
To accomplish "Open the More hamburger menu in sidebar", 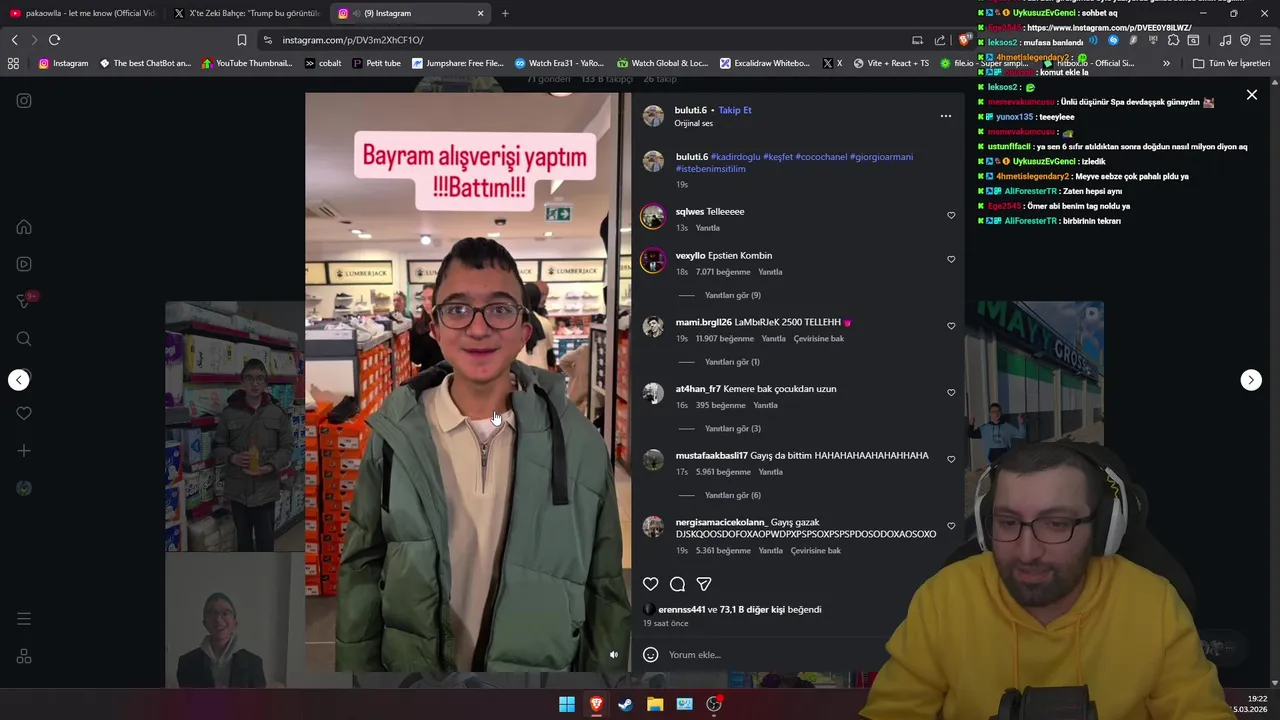I will (24, 619).
